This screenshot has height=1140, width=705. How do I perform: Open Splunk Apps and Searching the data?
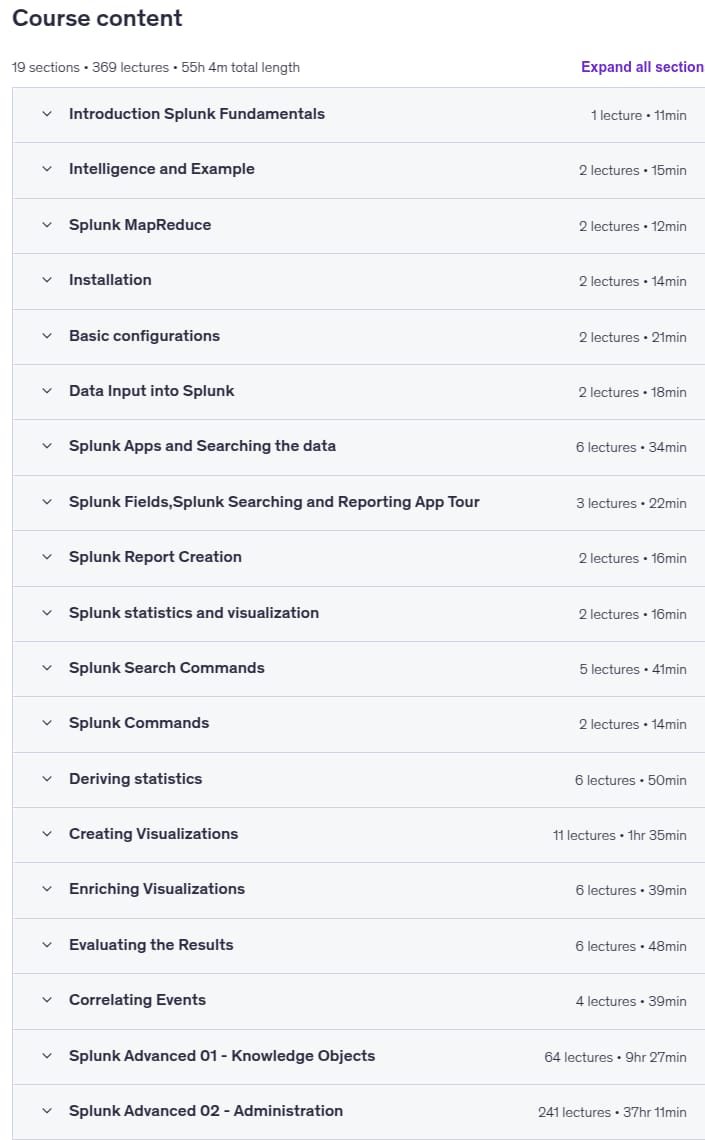(x=358, y=447)
